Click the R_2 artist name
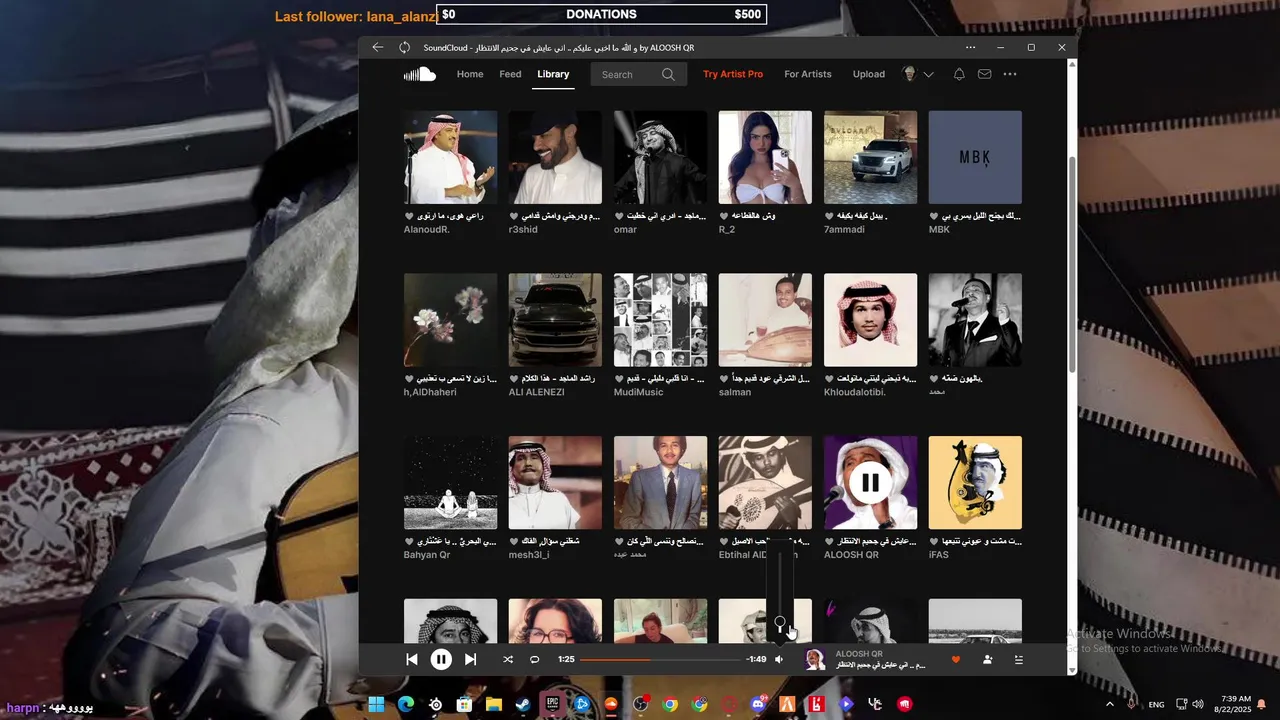 pyautogui.click(x=727, y=230)
